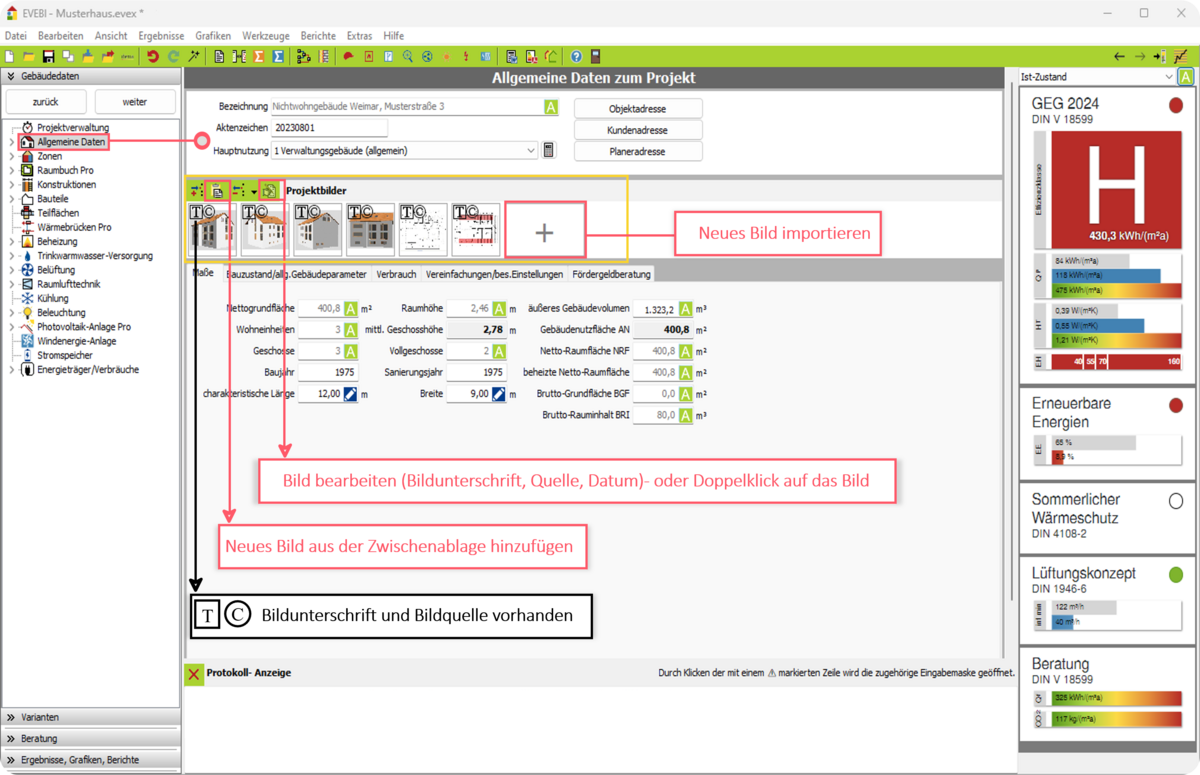Expand the Zonen tree node
Viewport: 1200px width, 775px height.
point(11,157)
